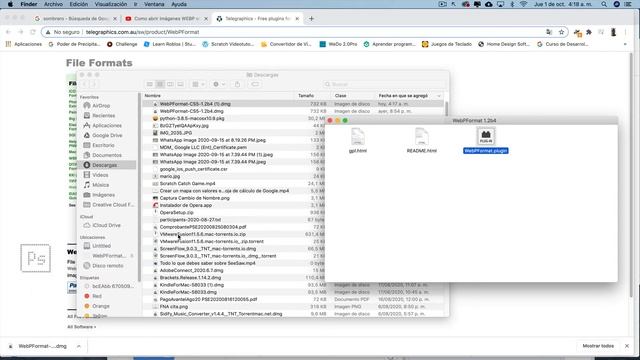Screen dimensions: 640x360
Task: Click Mostrar todos downloads button
Action: point(598,346)
